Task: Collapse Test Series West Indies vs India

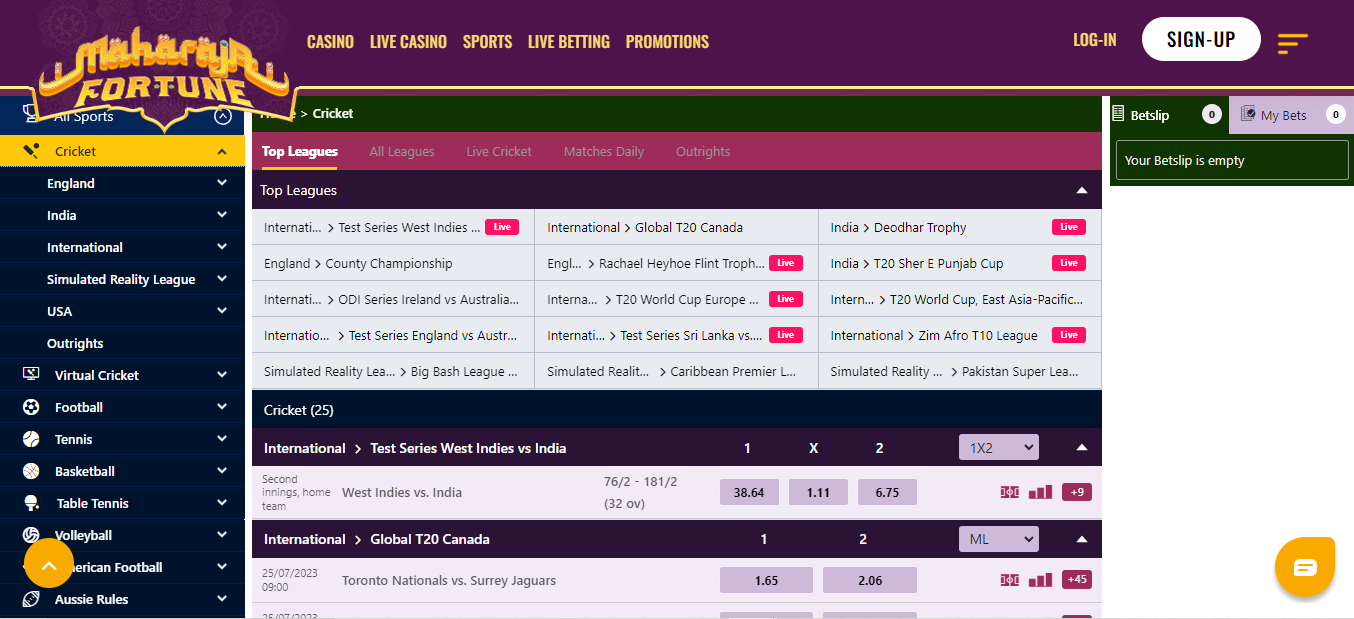Action: pos(1081,448)
